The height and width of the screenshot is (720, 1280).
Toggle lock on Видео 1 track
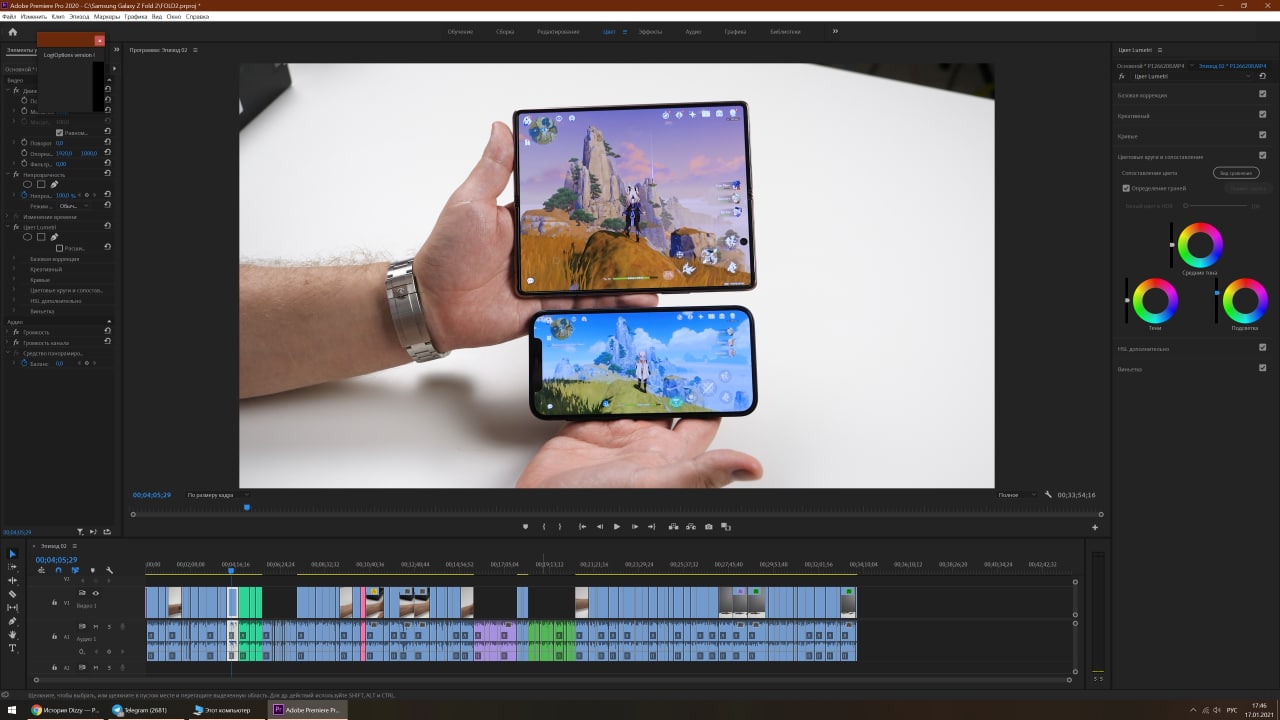coord(54,603)
